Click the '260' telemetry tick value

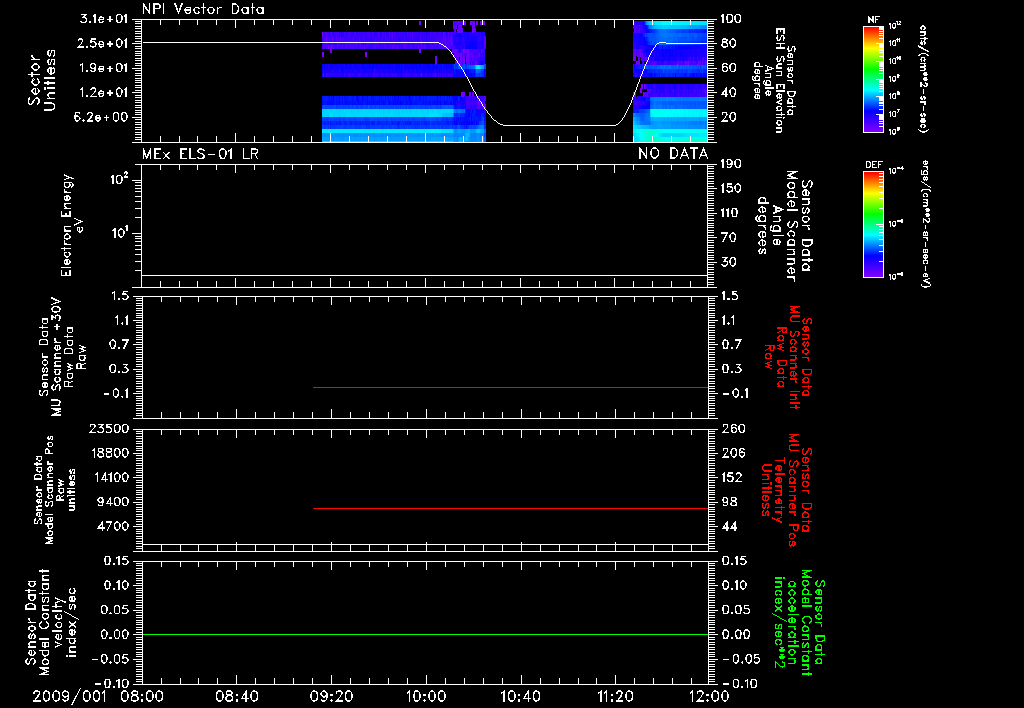731,429
